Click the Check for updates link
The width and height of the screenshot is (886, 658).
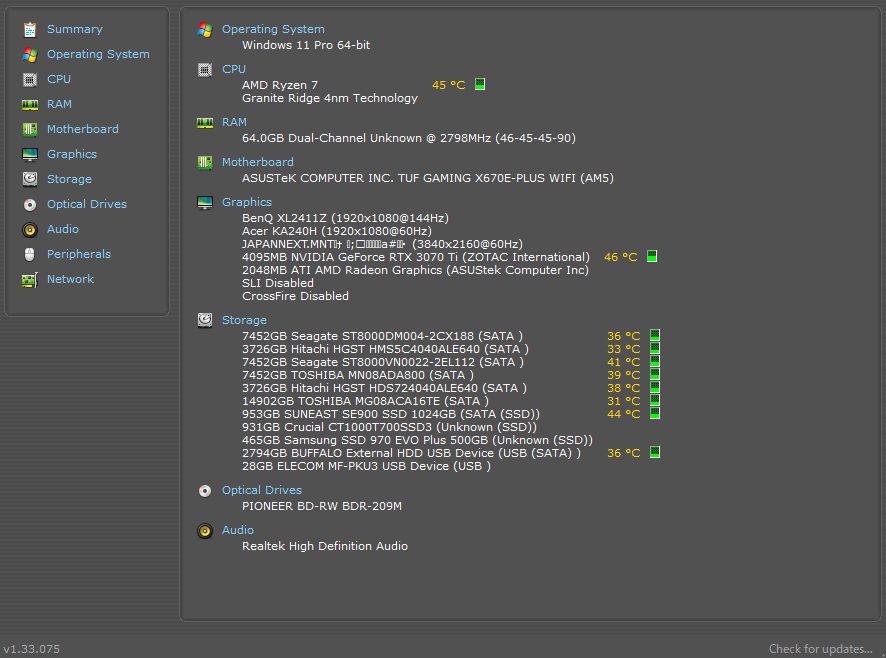click(x=821, y=649)
